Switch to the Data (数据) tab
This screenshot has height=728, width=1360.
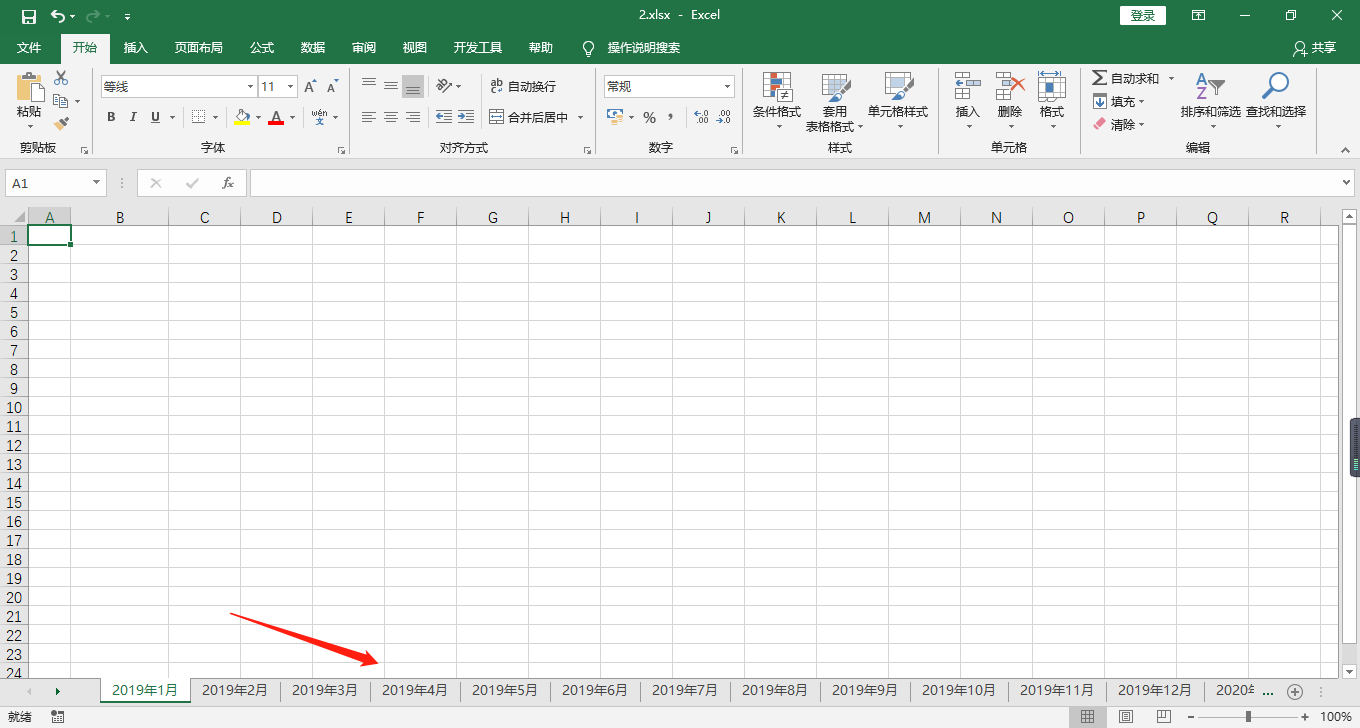(x=313, y=47)
